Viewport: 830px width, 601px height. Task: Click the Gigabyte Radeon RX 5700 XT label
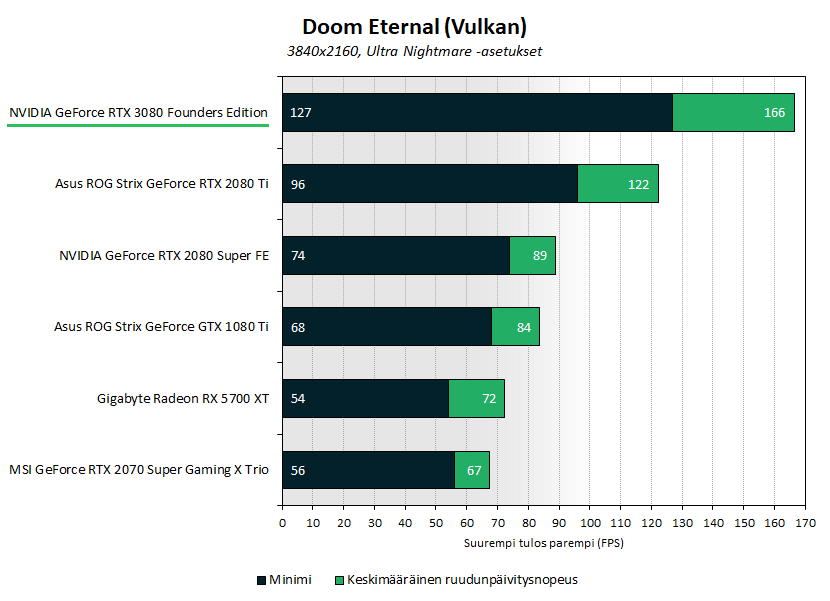pos(183,399)
